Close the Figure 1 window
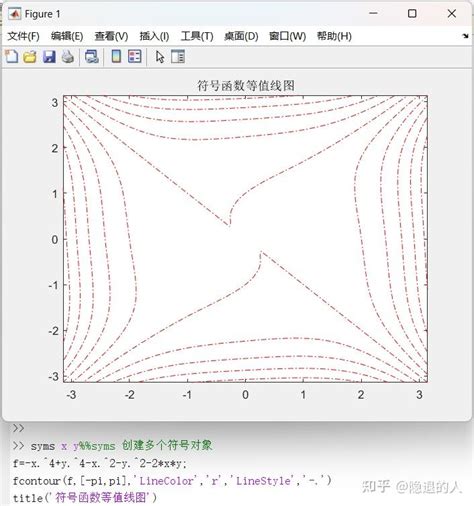This screenshot has width=474, height=506. pos(452,14)
